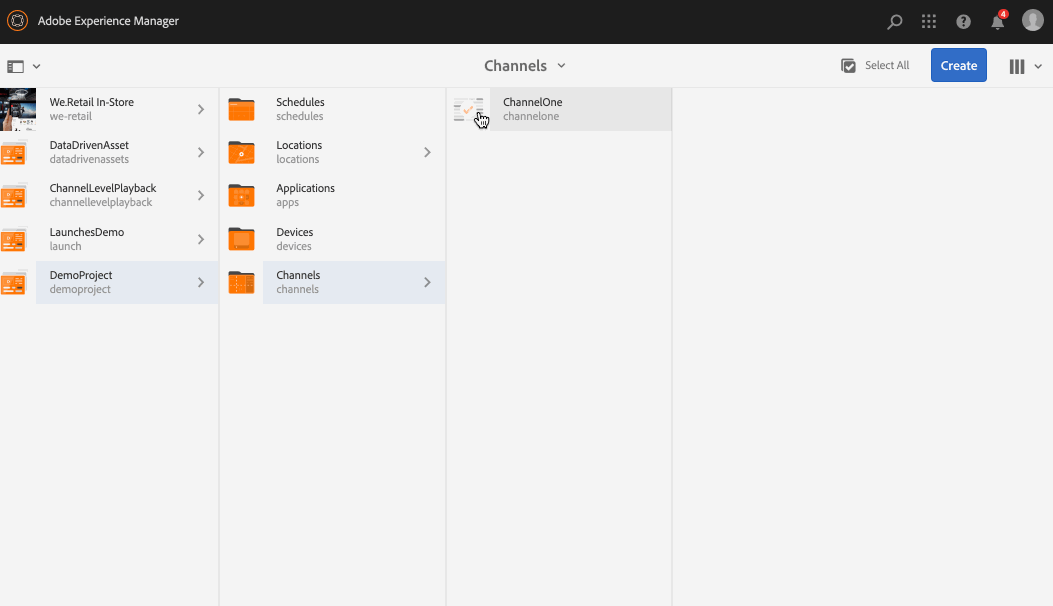Expand the DemoProject chevron

(200, 282)
